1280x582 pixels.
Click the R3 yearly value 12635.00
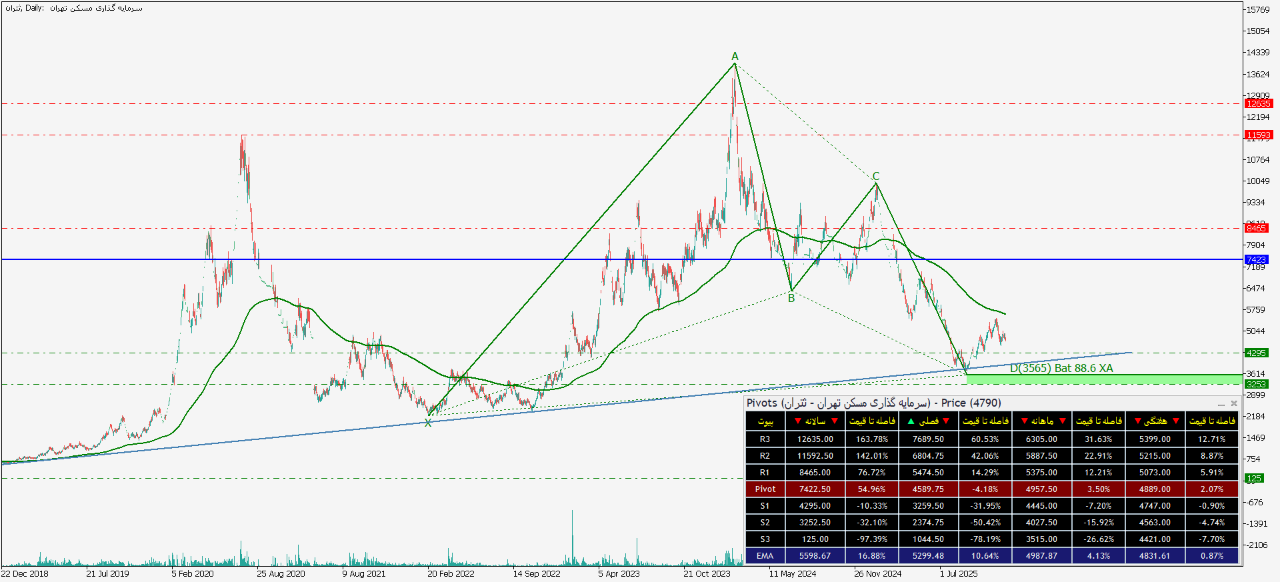816,438
